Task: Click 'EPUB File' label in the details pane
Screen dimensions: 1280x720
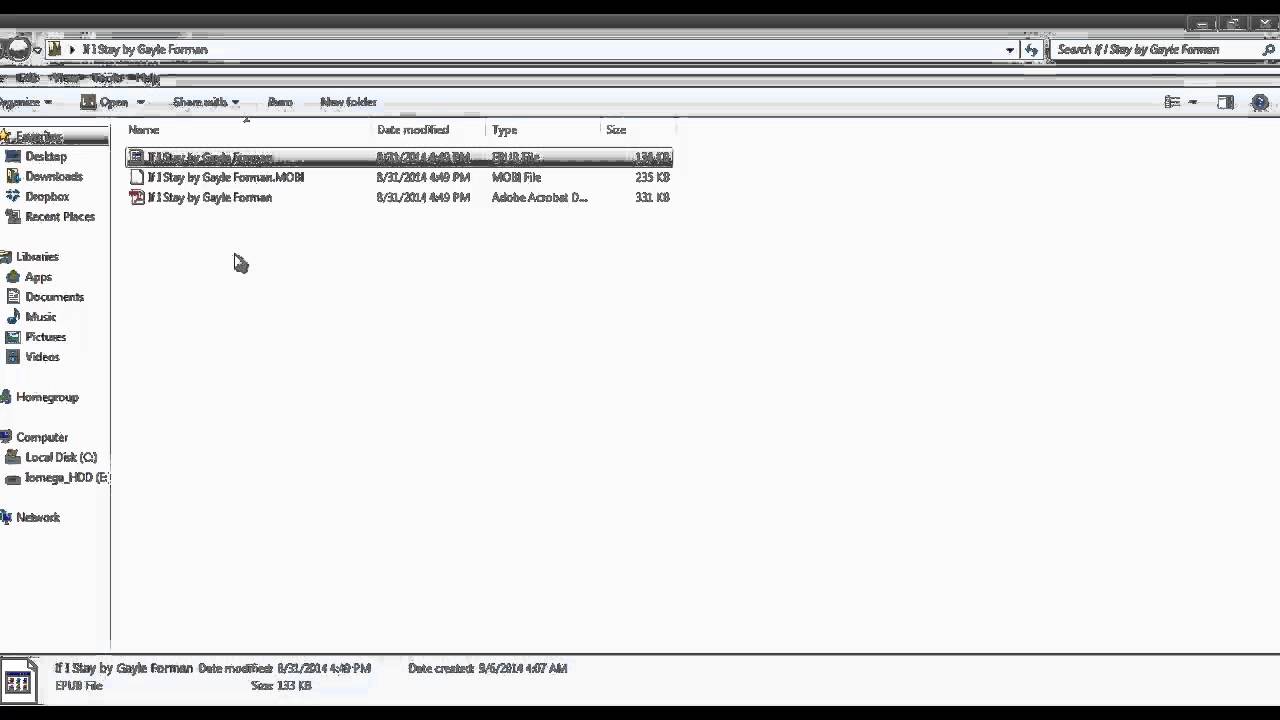Action: pos(79,686)
